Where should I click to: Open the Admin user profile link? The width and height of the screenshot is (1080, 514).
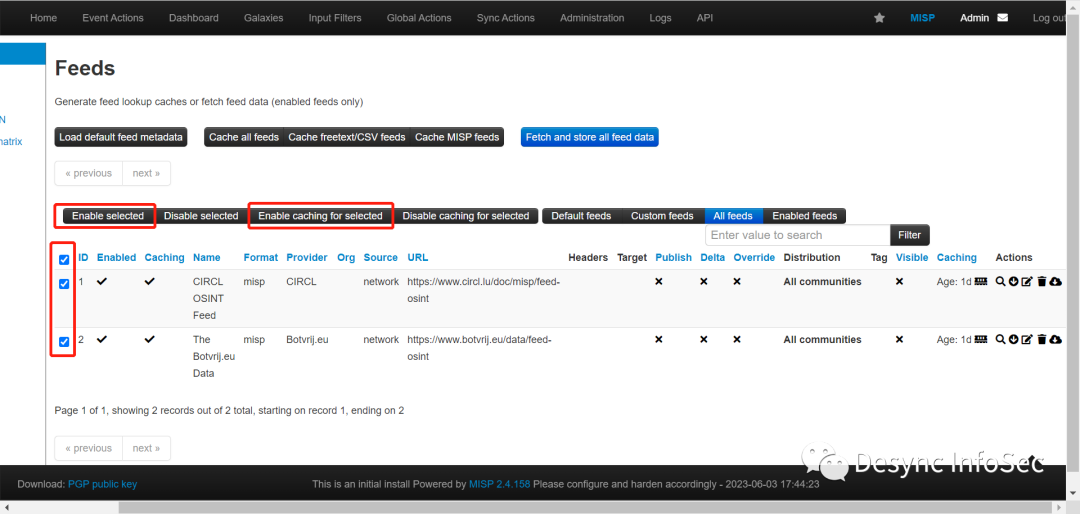click(x=974, y=18)
